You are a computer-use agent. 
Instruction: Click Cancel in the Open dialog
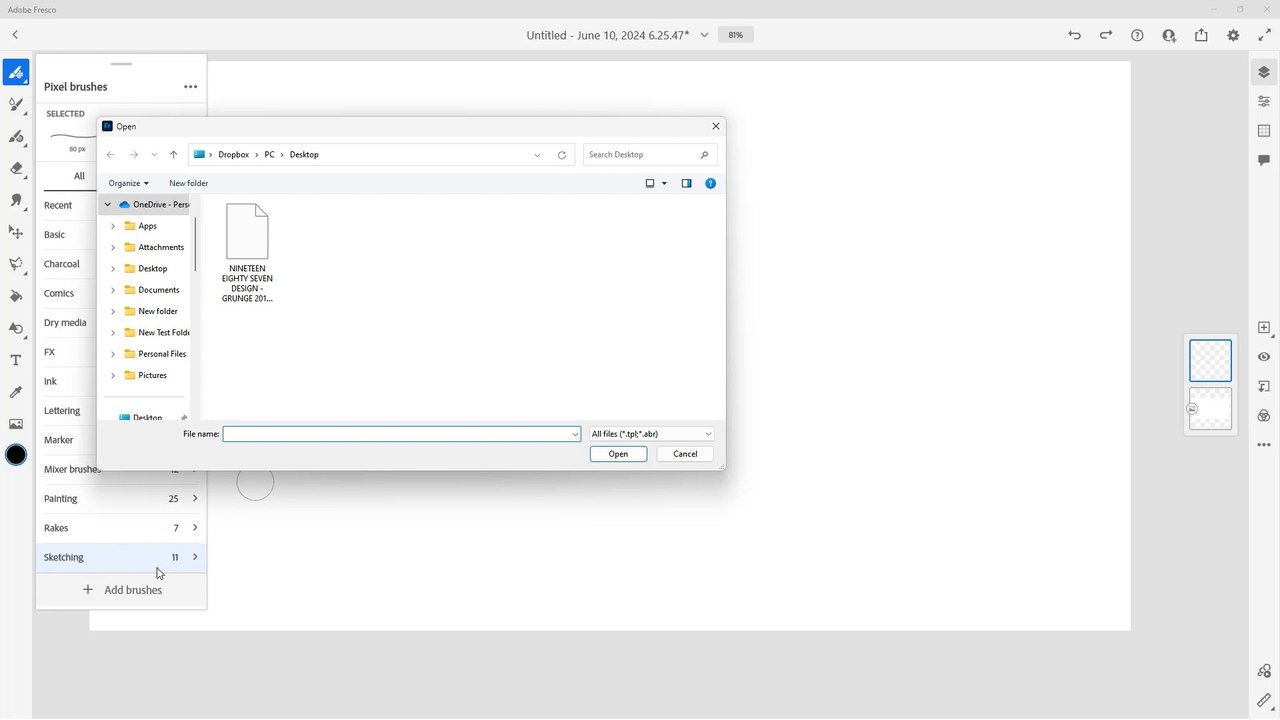(685, 454)
